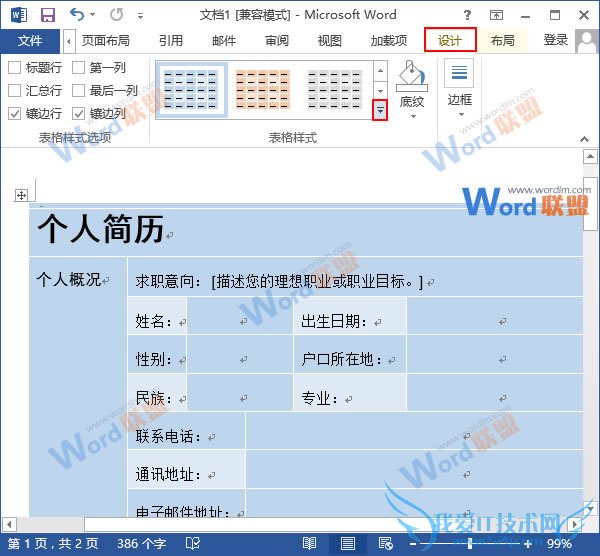The image size is (600, 556).
Task: Open the 文件 (File) menu
Action: 30,41
